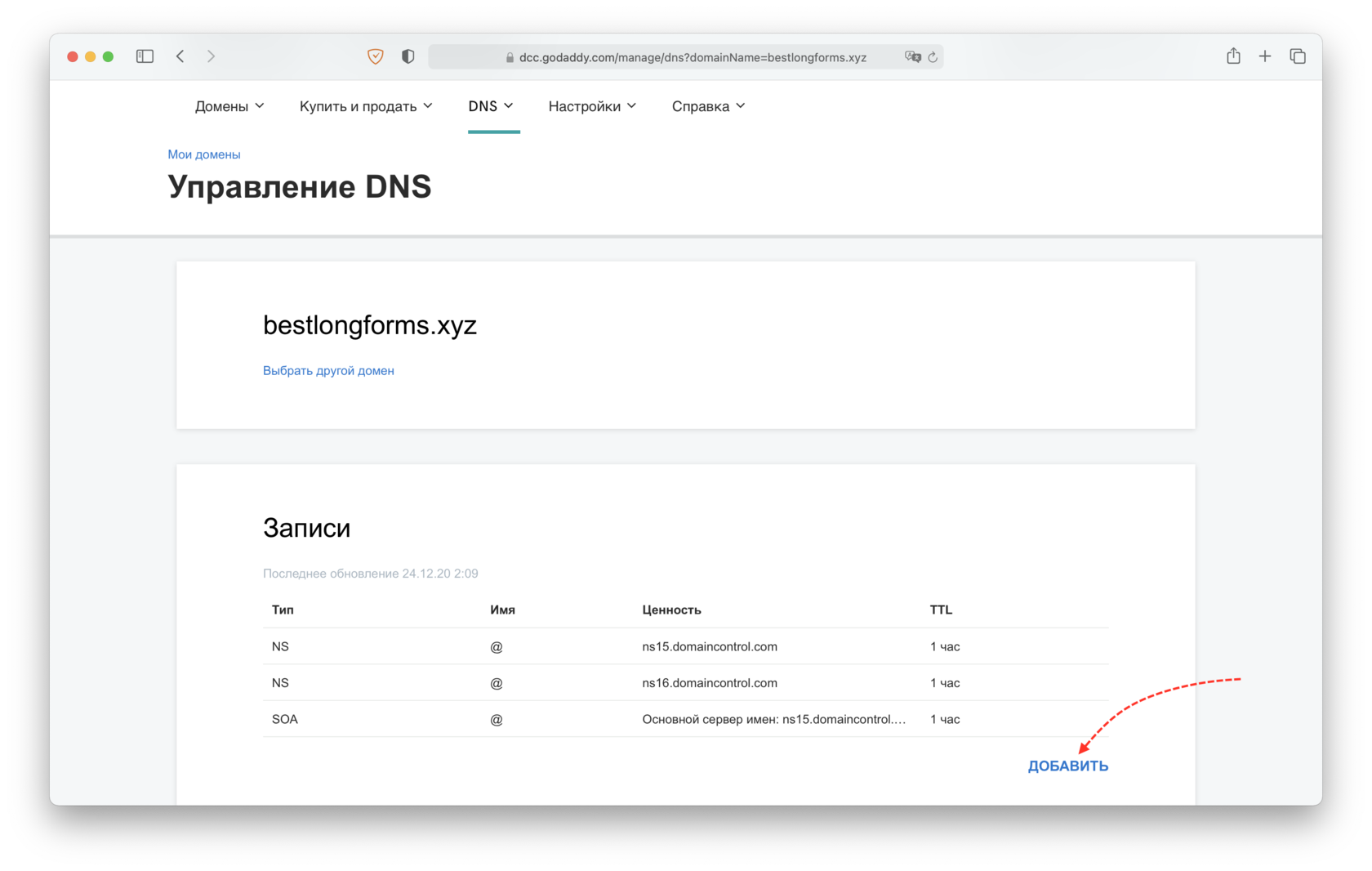Viewport: 1372px width, 871px height.
Task: Open the Купить и продать dropdown
Action: pos(366,106)
